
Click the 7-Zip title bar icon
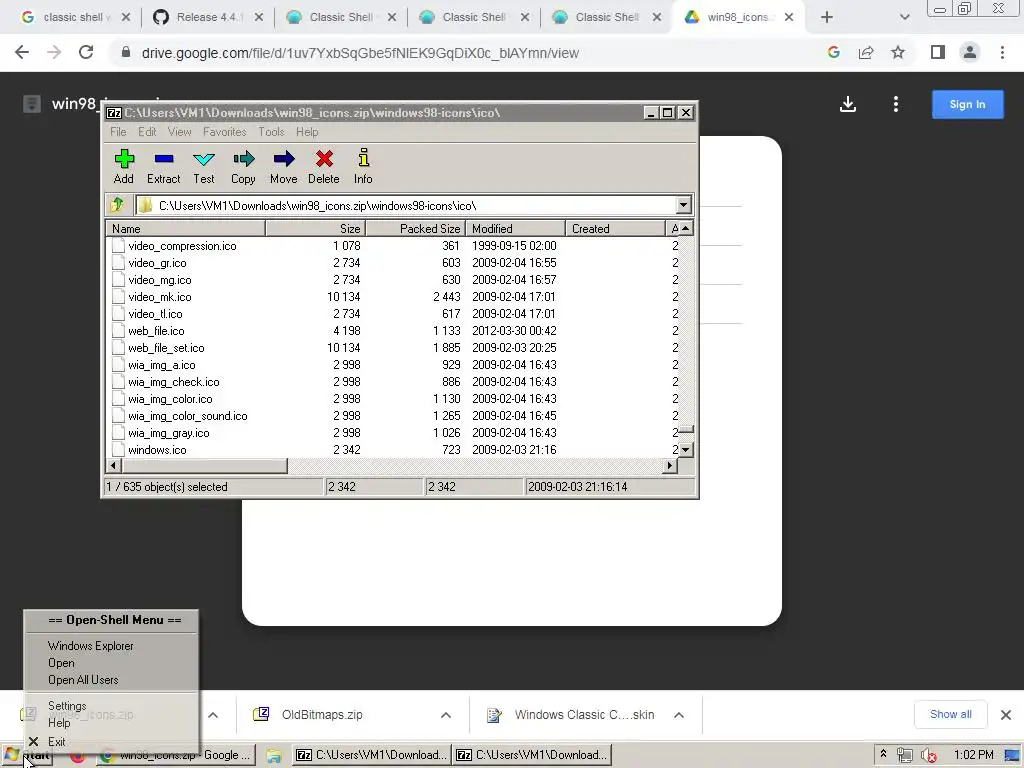pyautogui.click(x=114, y=113)
